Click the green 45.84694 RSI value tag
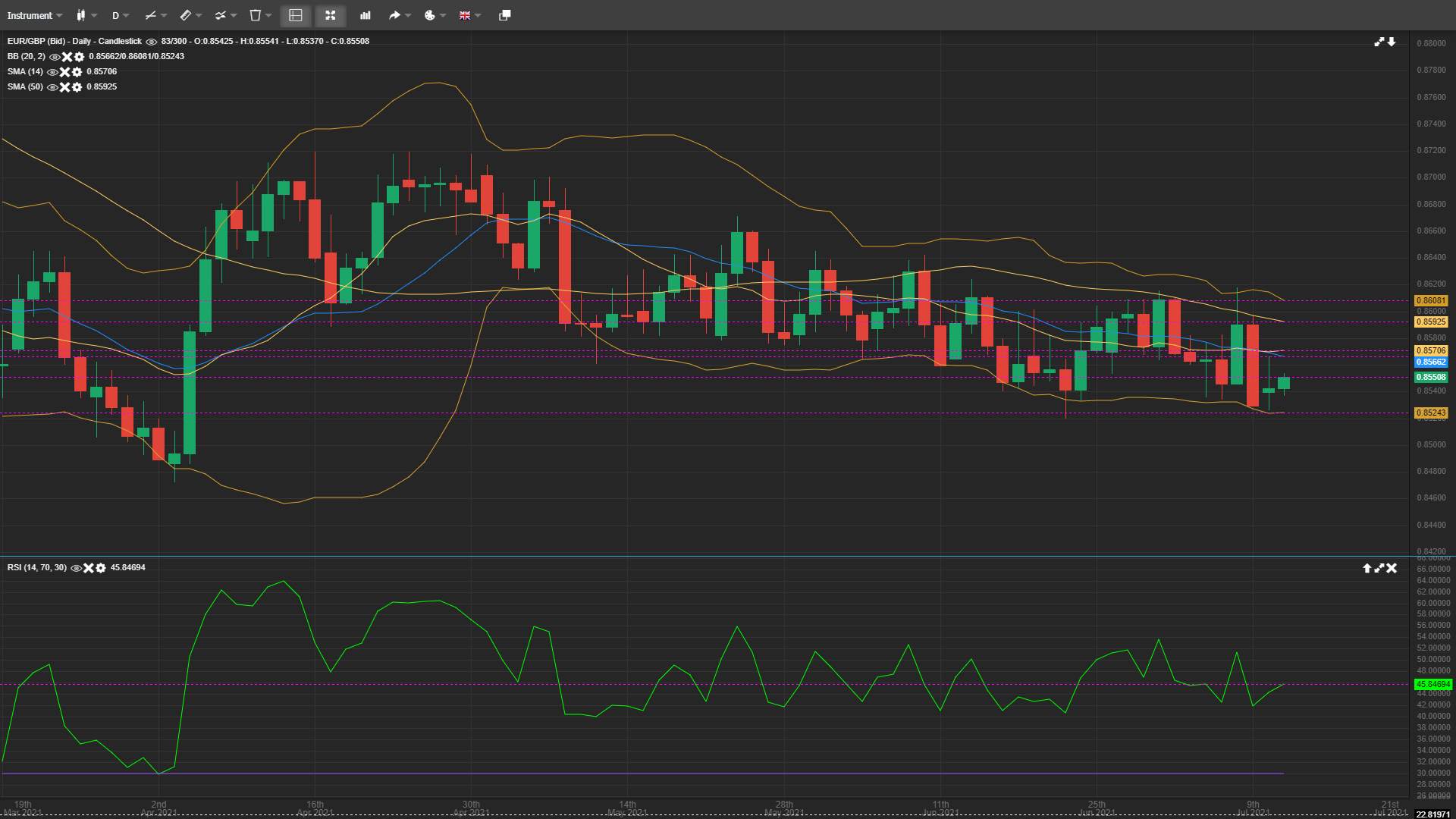 (1433, 685)
